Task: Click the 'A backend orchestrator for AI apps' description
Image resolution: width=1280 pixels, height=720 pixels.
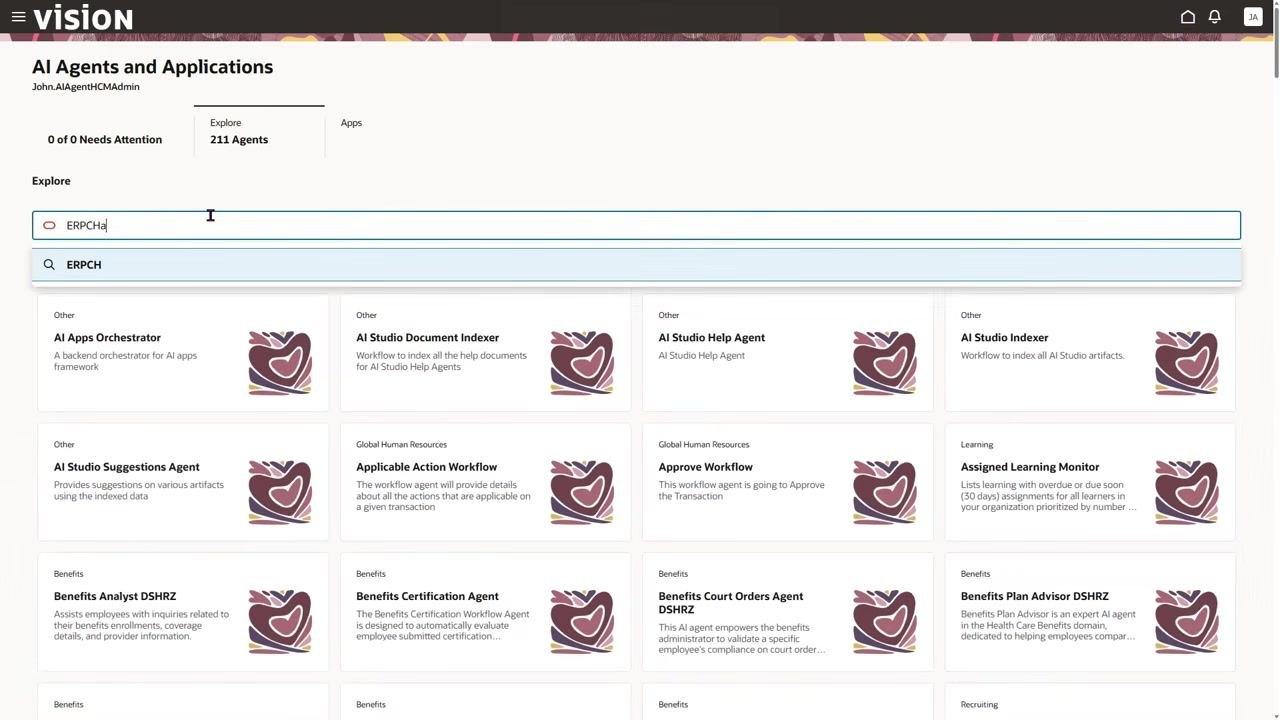Action: (125, 361)
